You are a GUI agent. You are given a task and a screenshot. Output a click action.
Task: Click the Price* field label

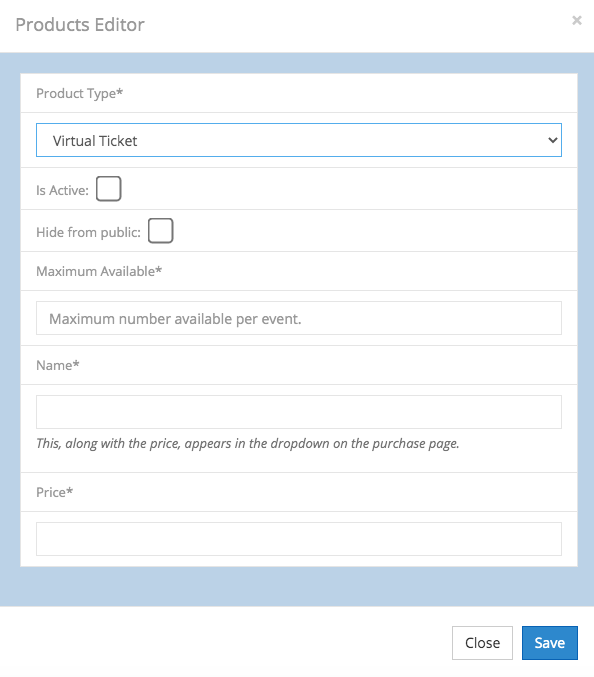tap(54, 492)
